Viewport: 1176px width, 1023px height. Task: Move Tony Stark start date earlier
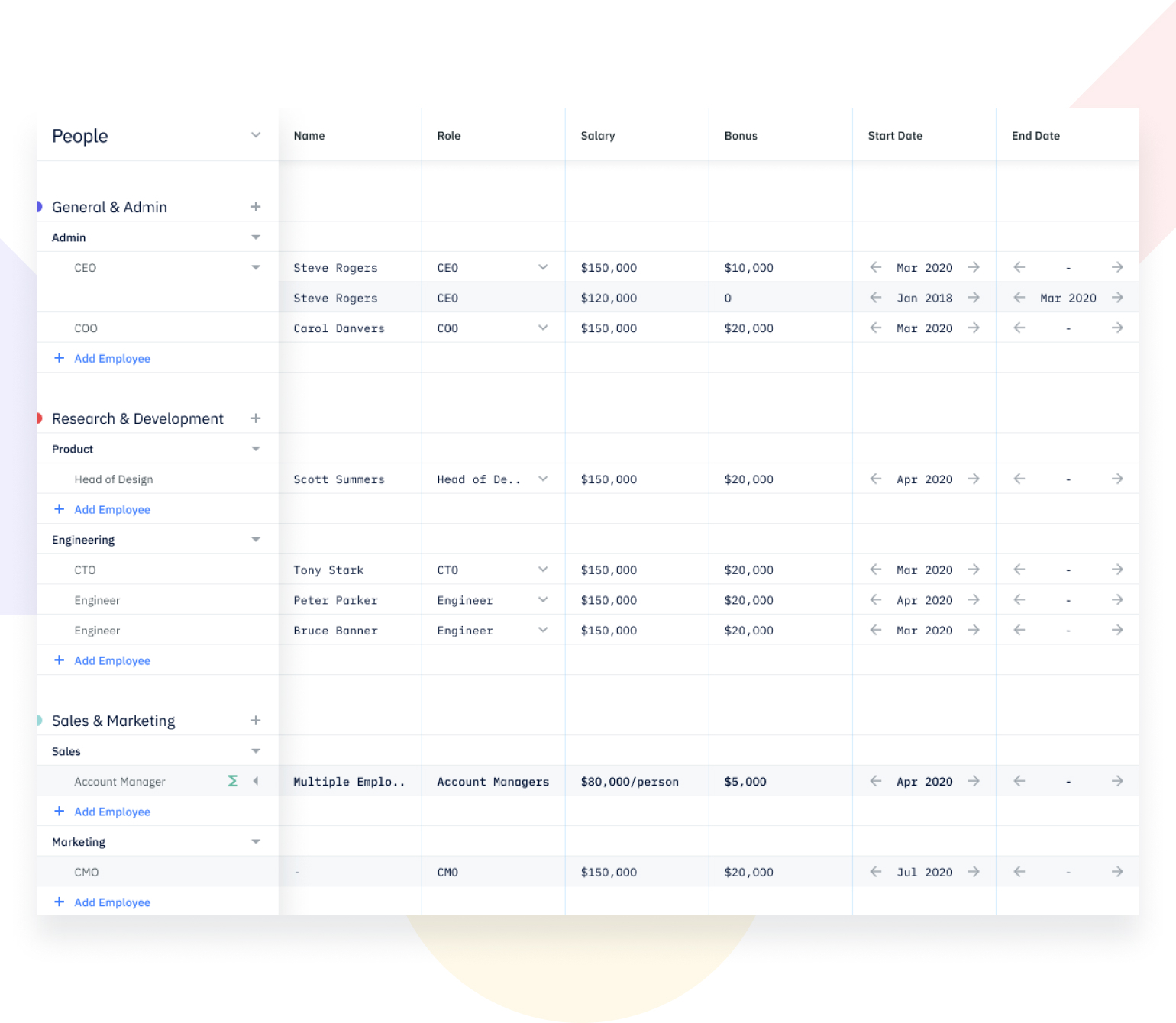tap(876, 570)
